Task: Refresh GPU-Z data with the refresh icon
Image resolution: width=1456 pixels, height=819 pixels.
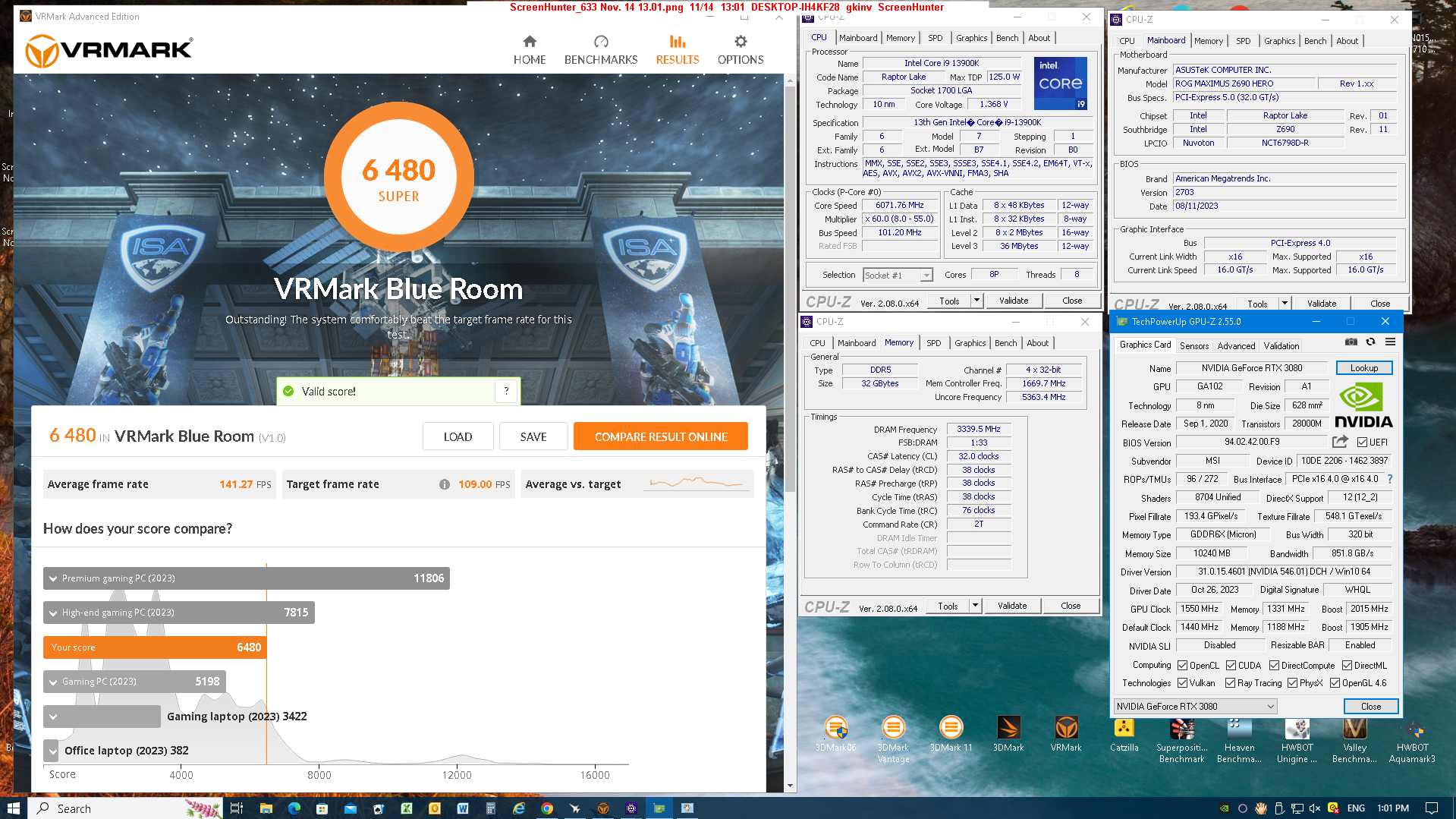Action: click(1370, 342)
